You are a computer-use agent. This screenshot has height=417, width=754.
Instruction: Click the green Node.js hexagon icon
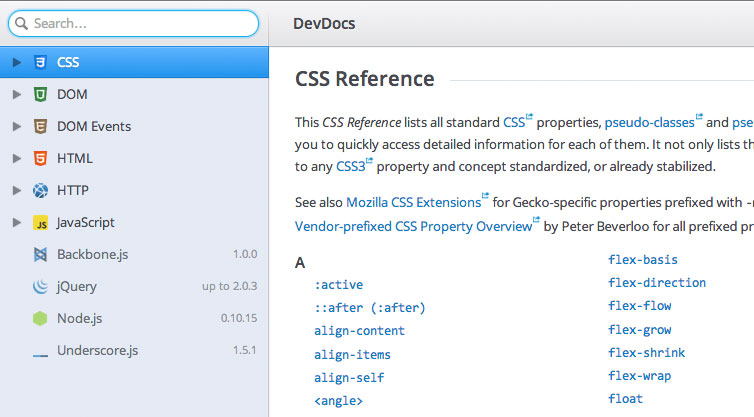(40, 318)
